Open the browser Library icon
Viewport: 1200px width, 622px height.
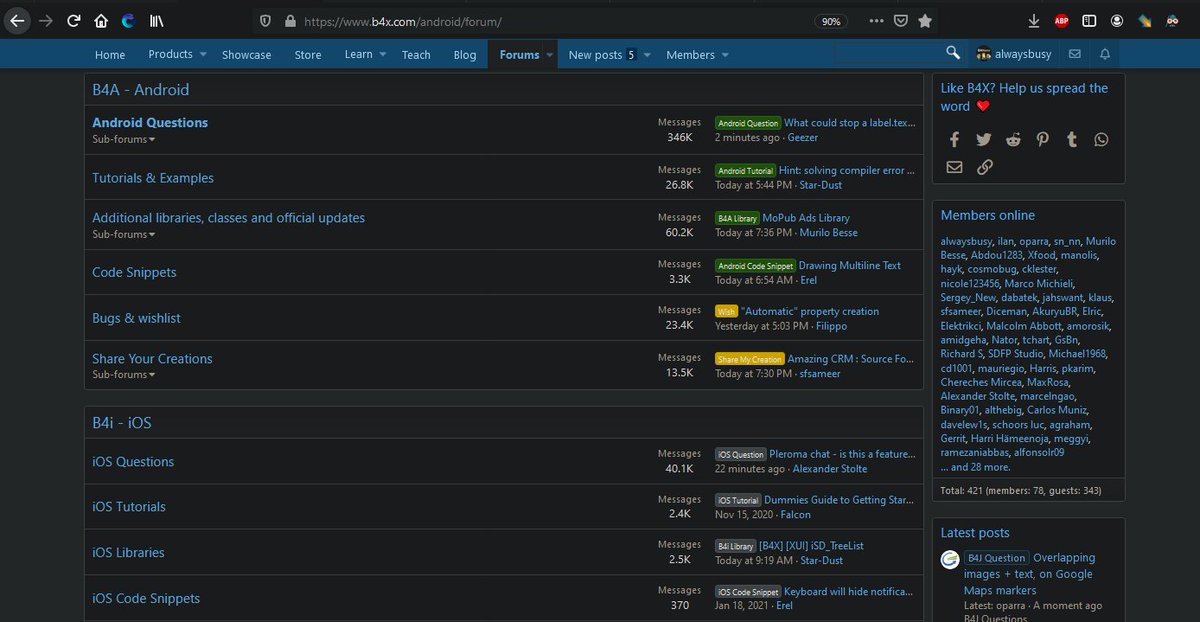point(156,20)
